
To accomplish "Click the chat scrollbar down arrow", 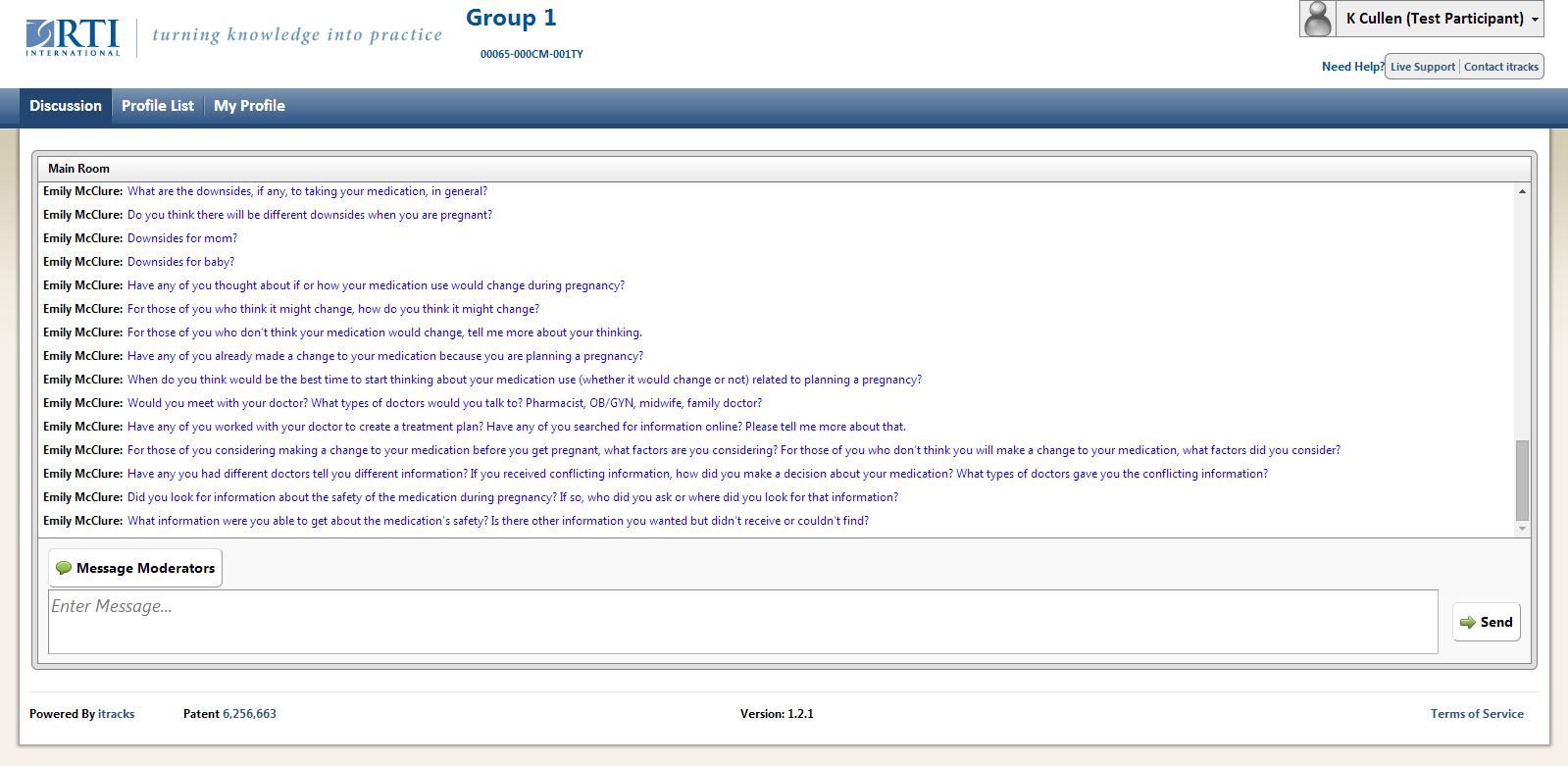I will click(x=1522, y=529).
